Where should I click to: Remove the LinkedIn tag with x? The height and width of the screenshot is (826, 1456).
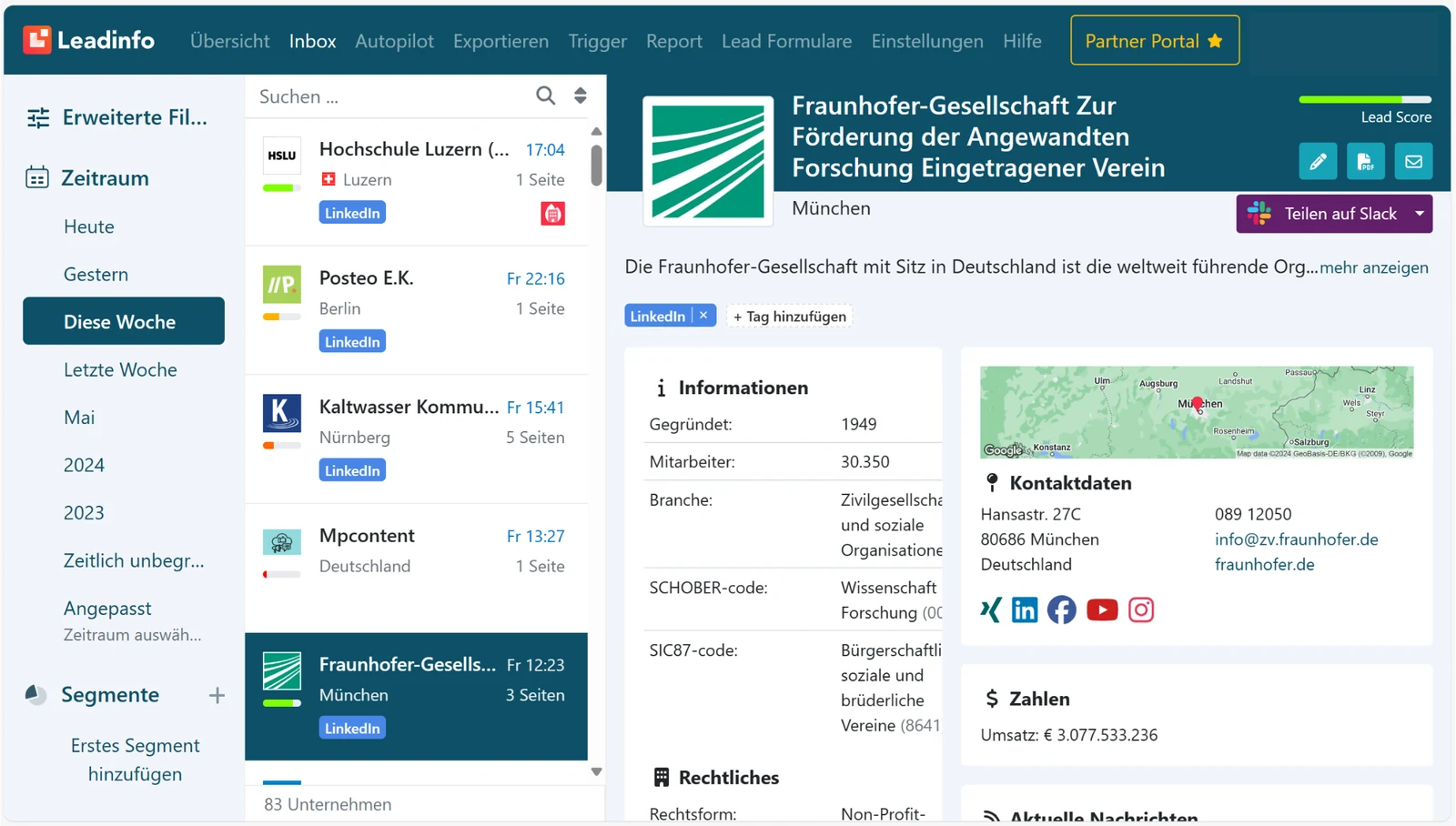click(703, 316)
